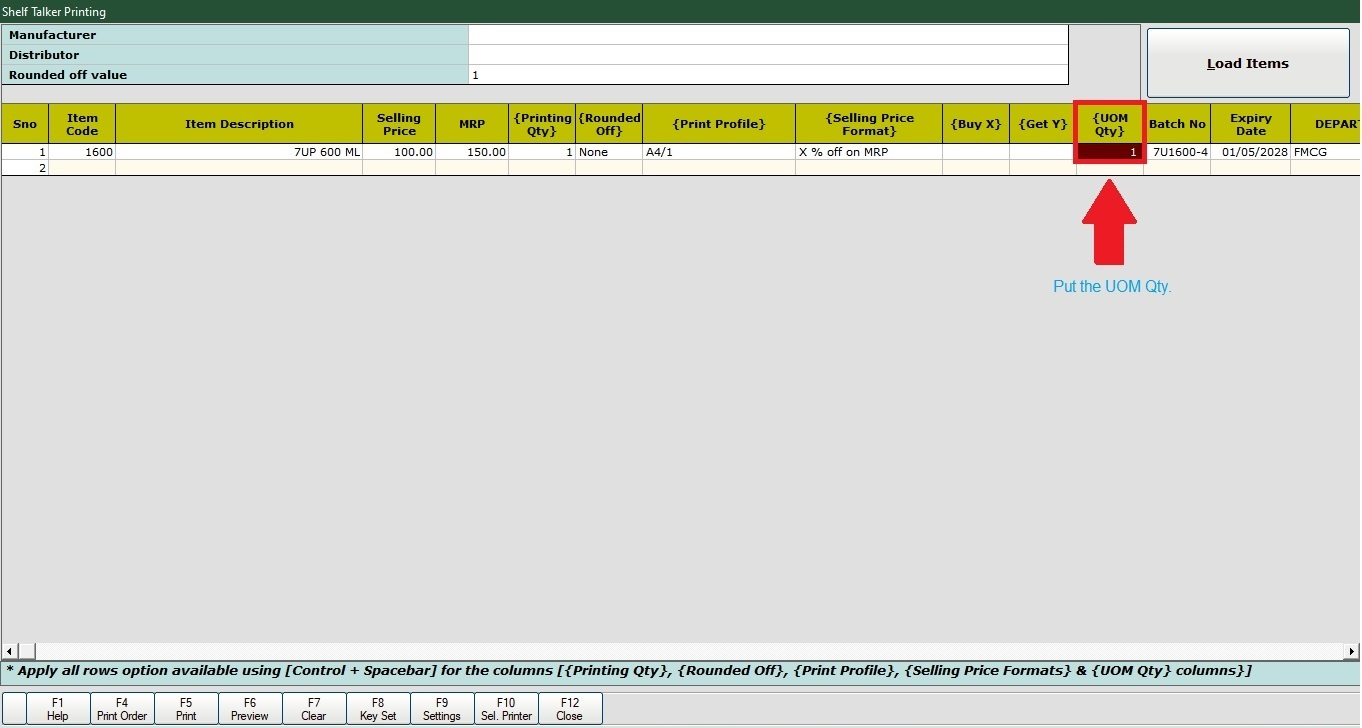Click the horizontal scrollbar right arrow

1352,651
